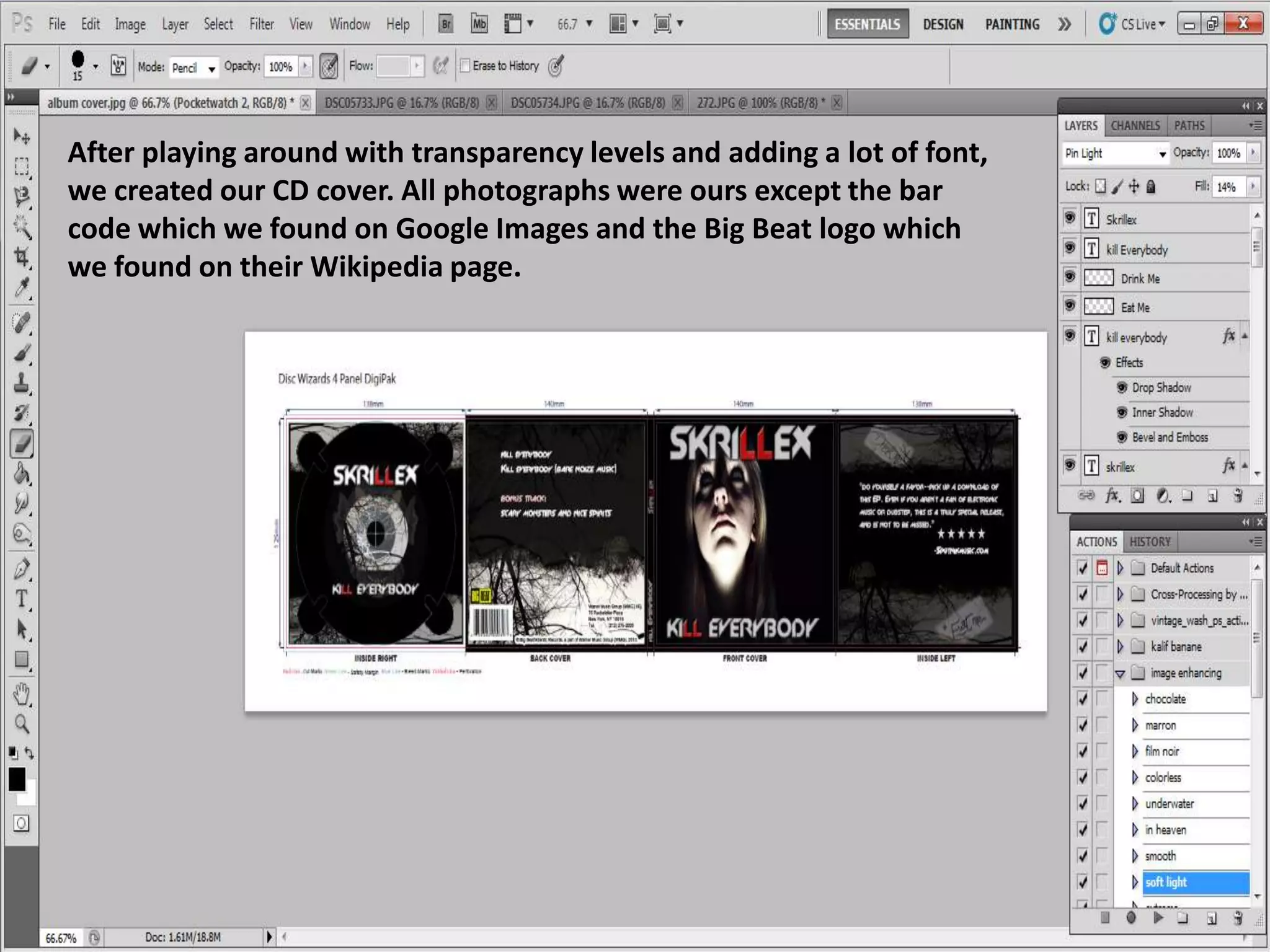Select the Zoom tool
Viewport: 1270px width, 952px height.
pyautogui.click(x=22, y=724)
